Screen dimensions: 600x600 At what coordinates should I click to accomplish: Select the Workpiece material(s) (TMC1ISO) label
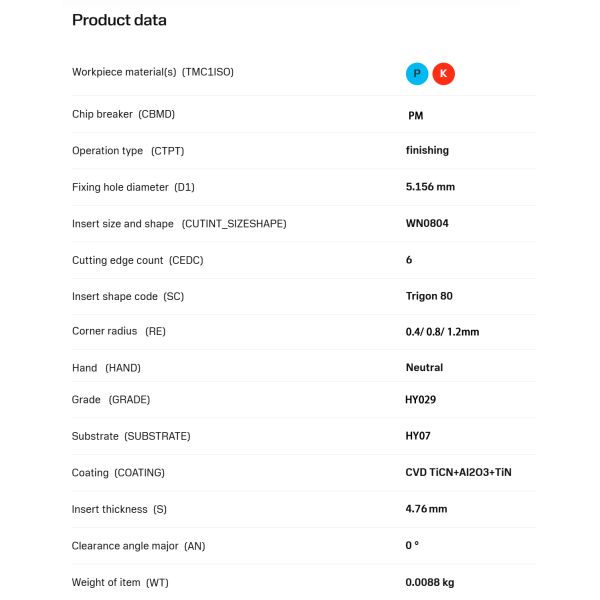tap(153, 72)
